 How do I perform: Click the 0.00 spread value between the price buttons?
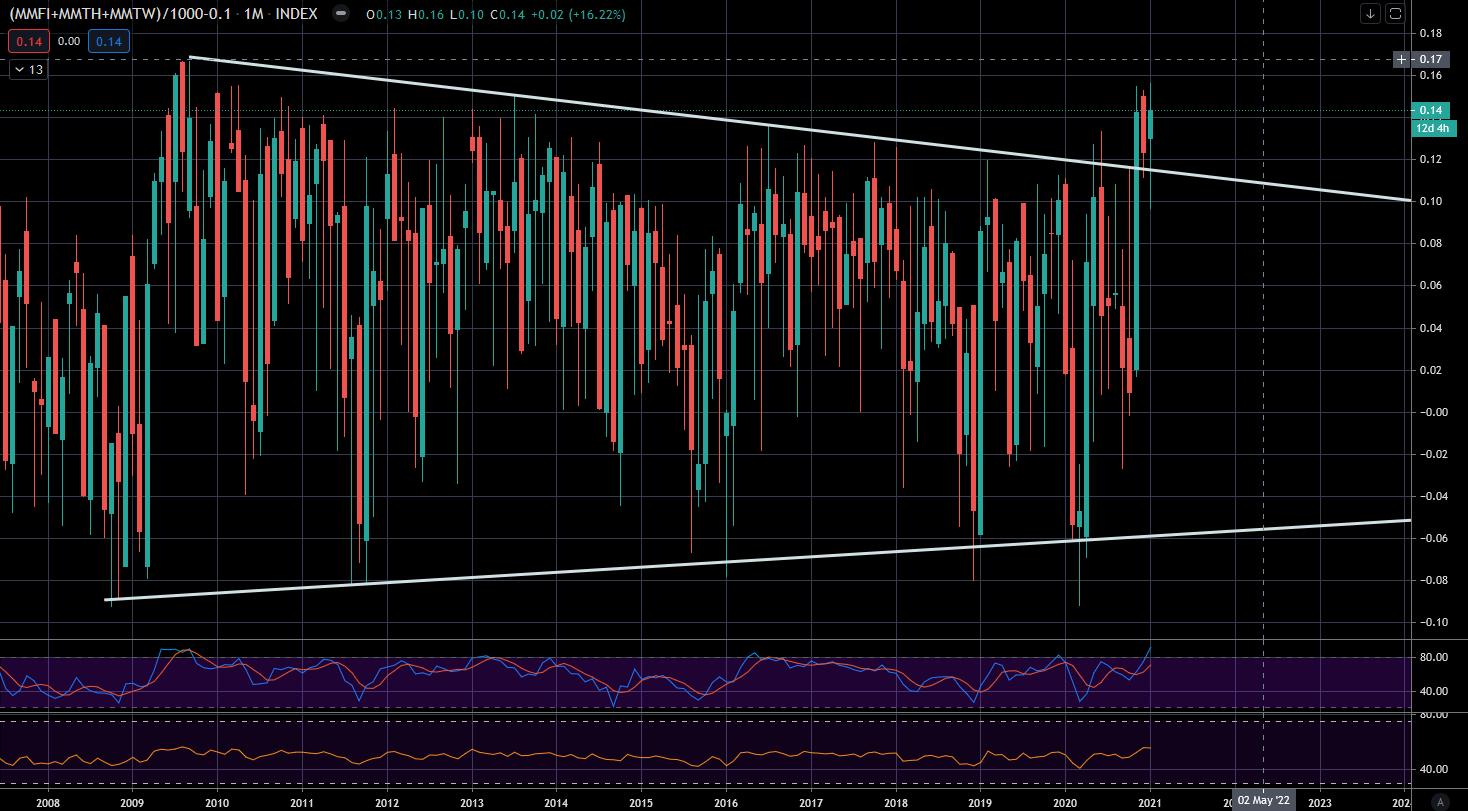click(68, 42)
